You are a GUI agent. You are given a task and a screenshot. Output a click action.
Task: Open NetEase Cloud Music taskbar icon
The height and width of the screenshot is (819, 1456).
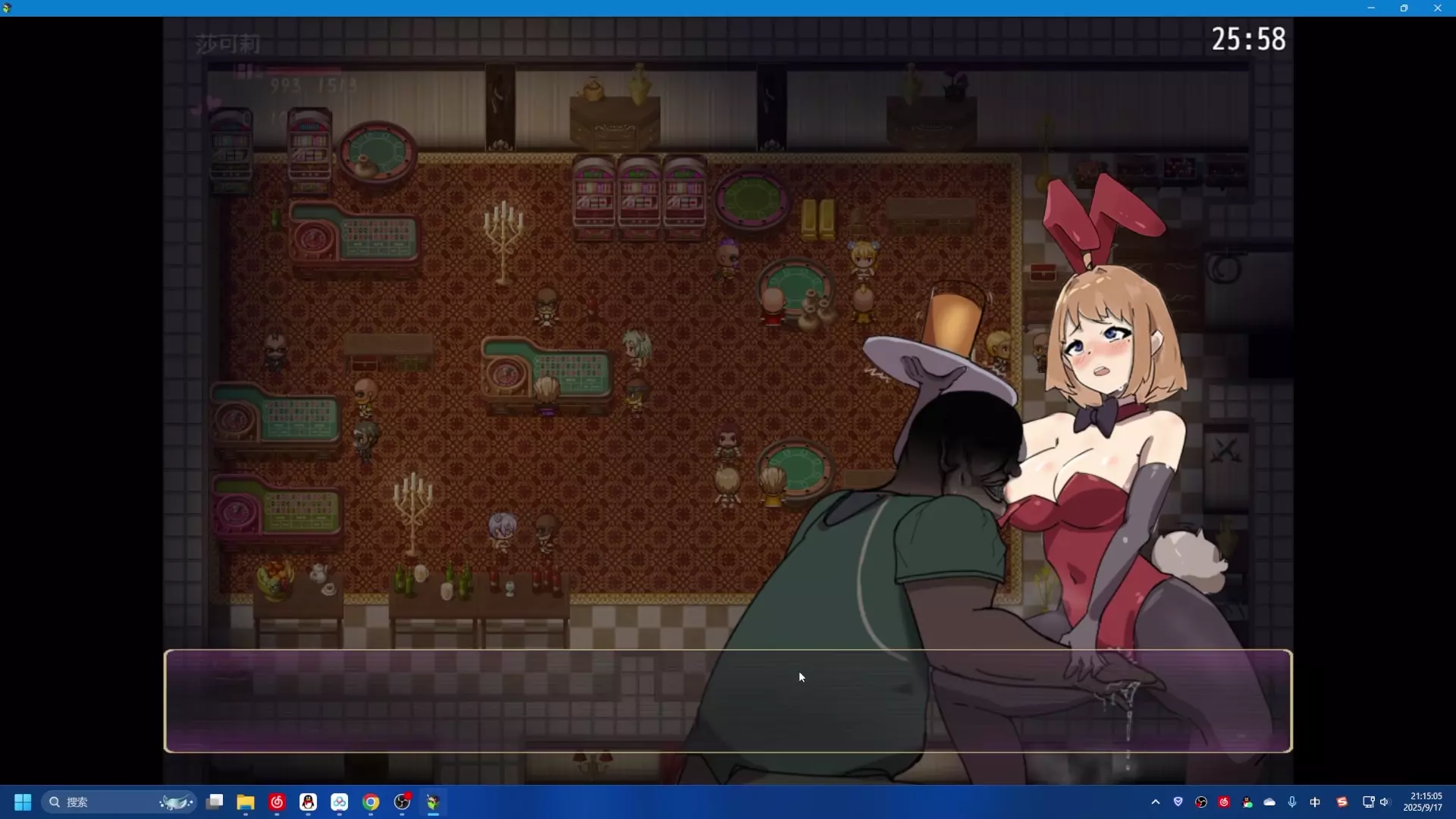(x=277, y=802)
